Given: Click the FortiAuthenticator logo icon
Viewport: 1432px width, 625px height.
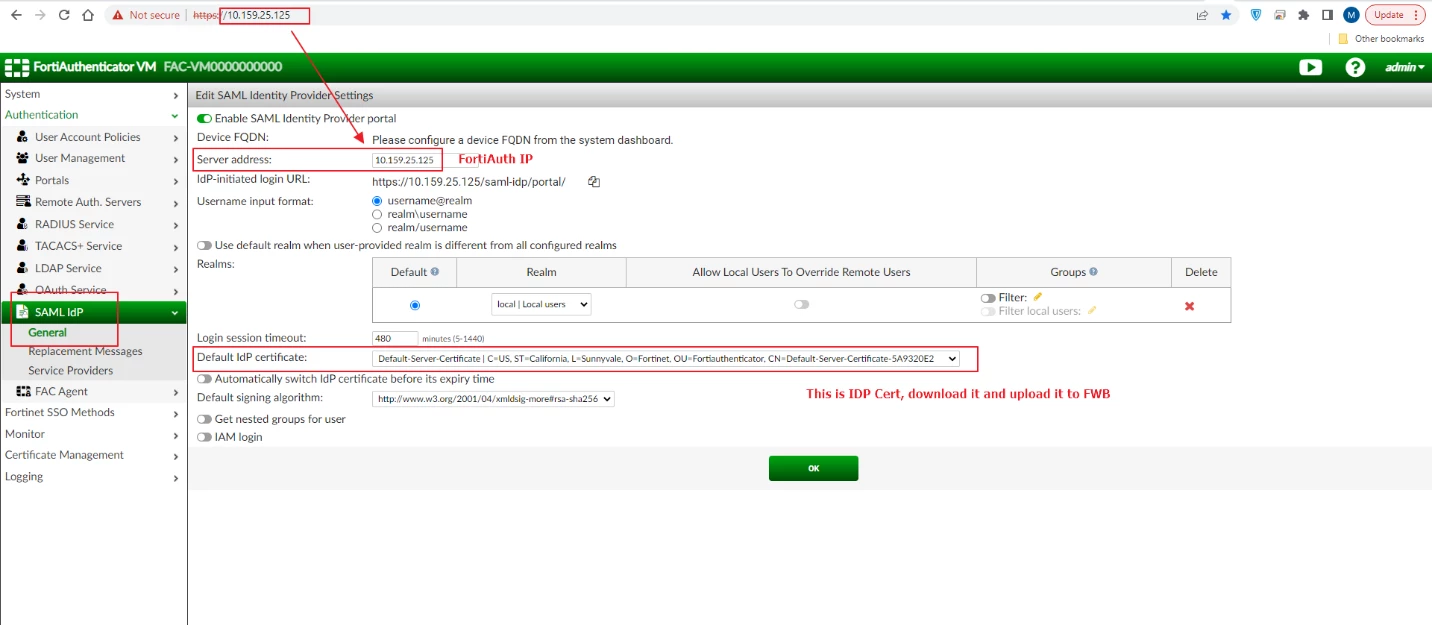Looking at the screenshot, I should pyautogui.click(x=16, y=67).
